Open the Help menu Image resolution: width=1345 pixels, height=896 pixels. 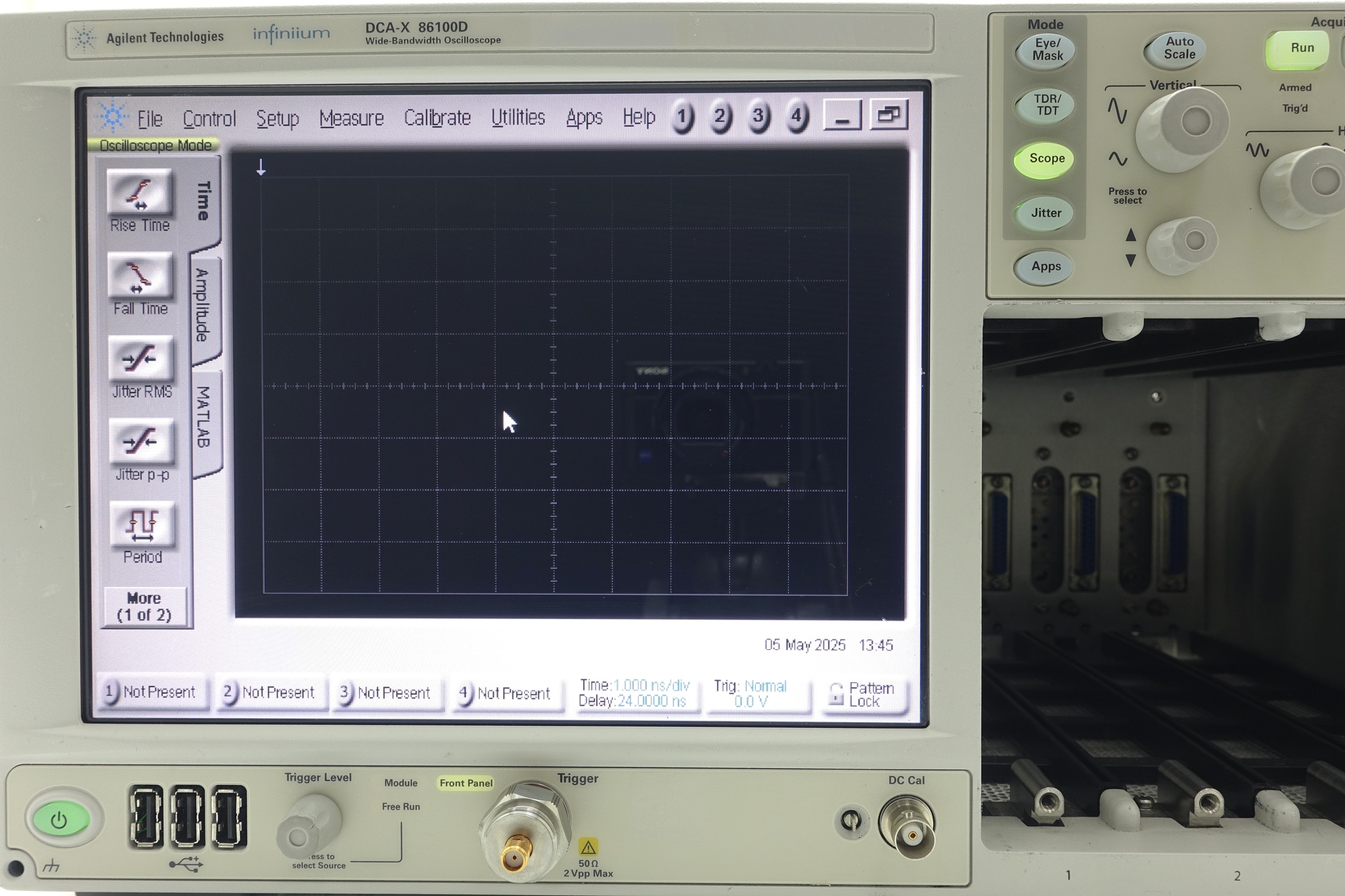(639, 117)
